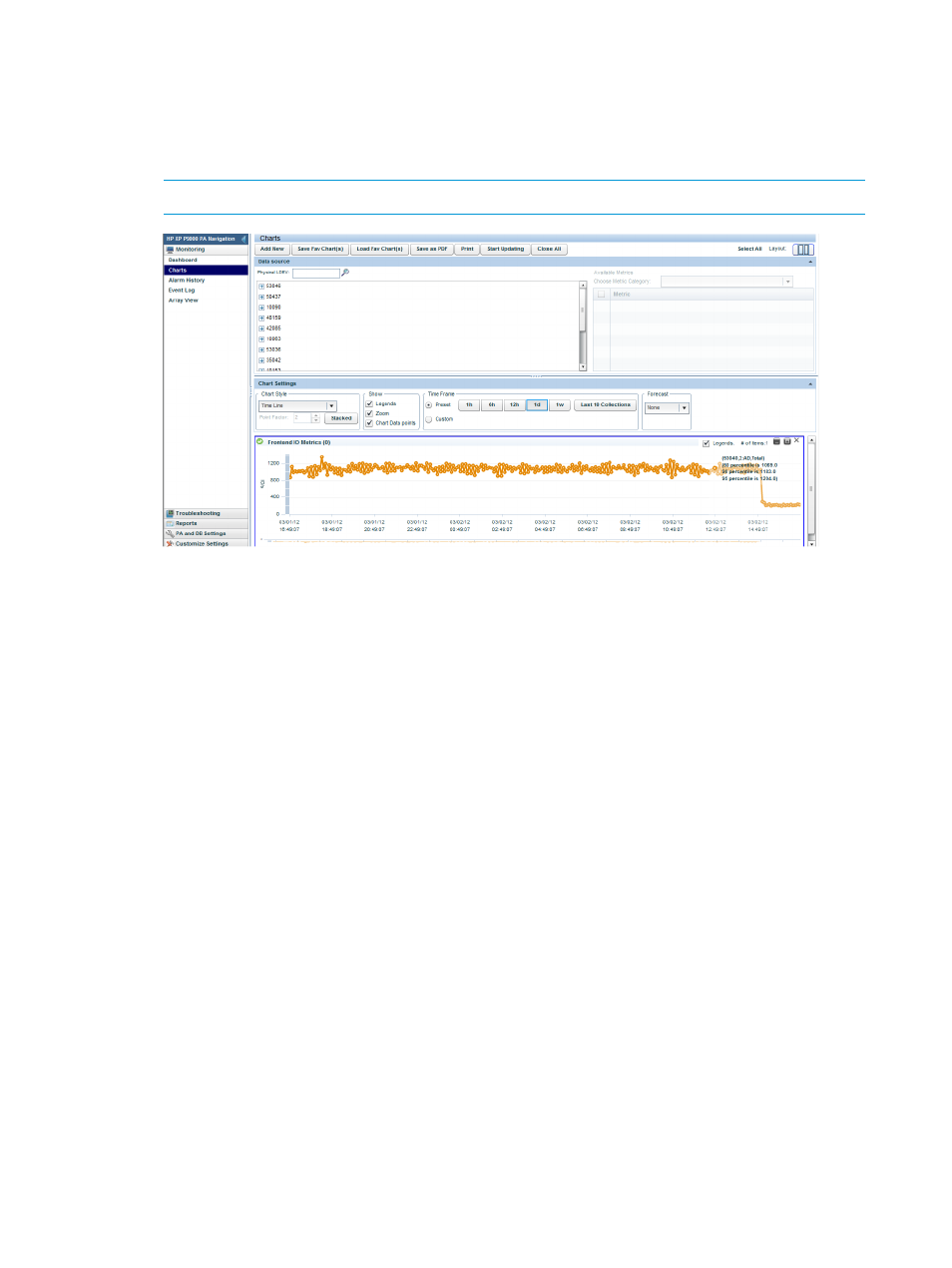Click the chart zoom range handle at left
Screen dimensions: 952x1268
(287, 485)
